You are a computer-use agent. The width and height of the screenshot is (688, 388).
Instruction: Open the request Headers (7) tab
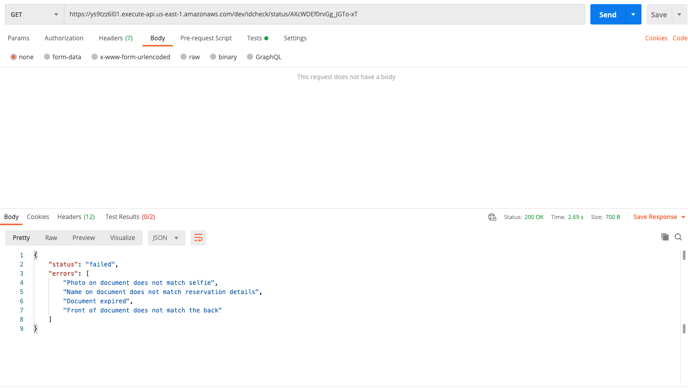[115, 38]
